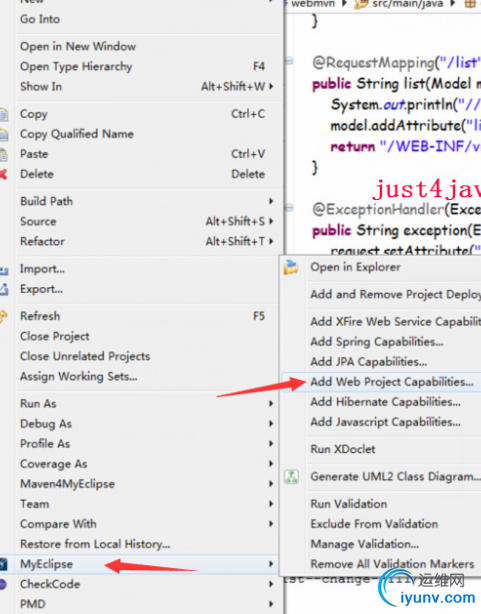Image resolution: width=481 pixels, height=614 pixels.
Task: Click the Open in Explorer folder icon
Action: (x=291, y=267)
